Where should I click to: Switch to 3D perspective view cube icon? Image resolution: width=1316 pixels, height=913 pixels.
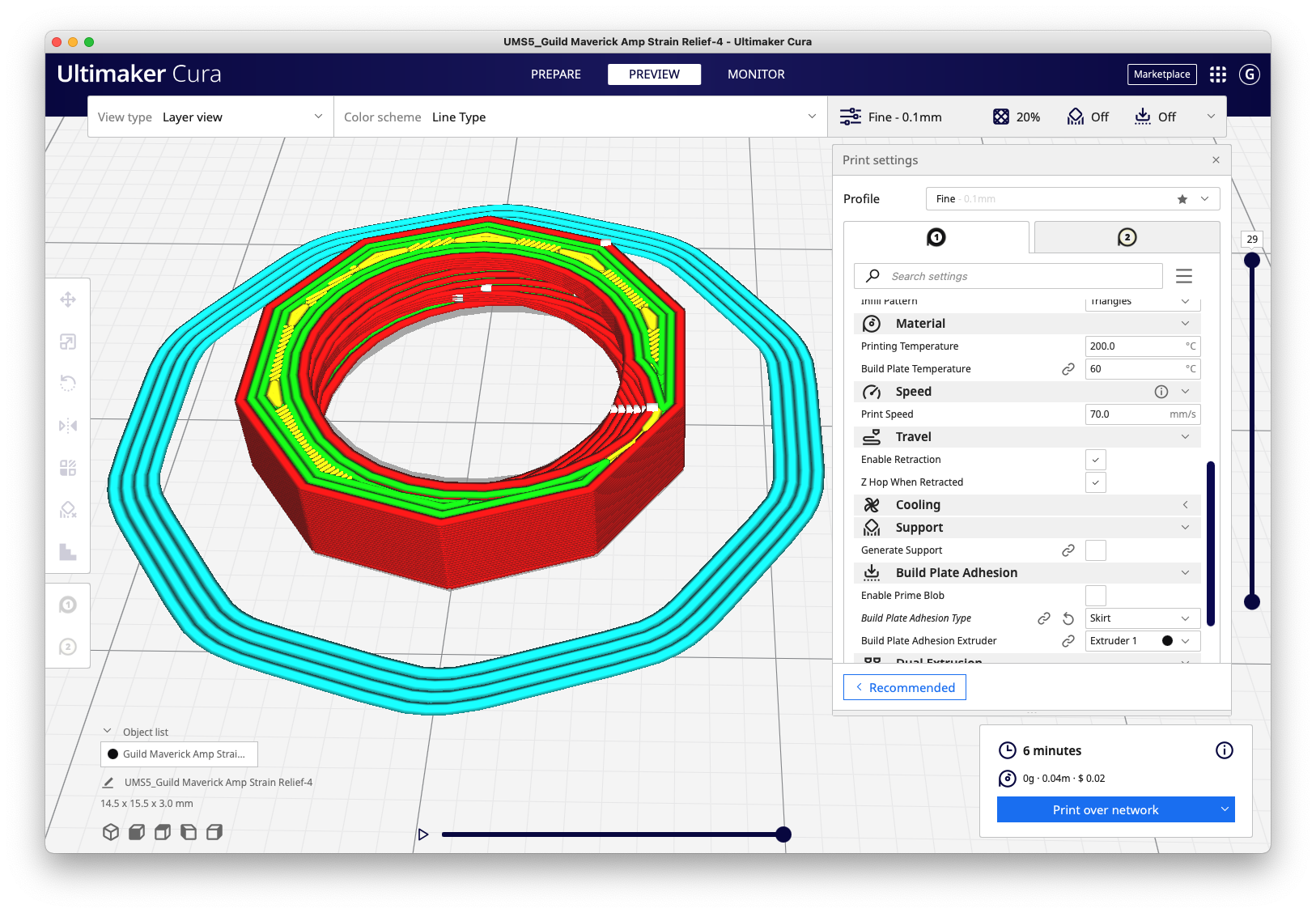click(x=111, y=832)
